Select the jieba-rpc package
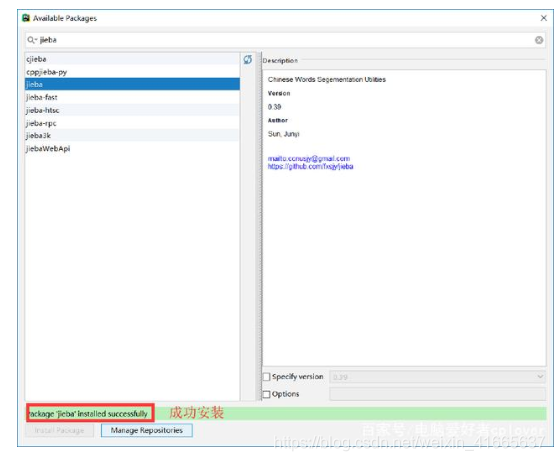 coord(132,123)
